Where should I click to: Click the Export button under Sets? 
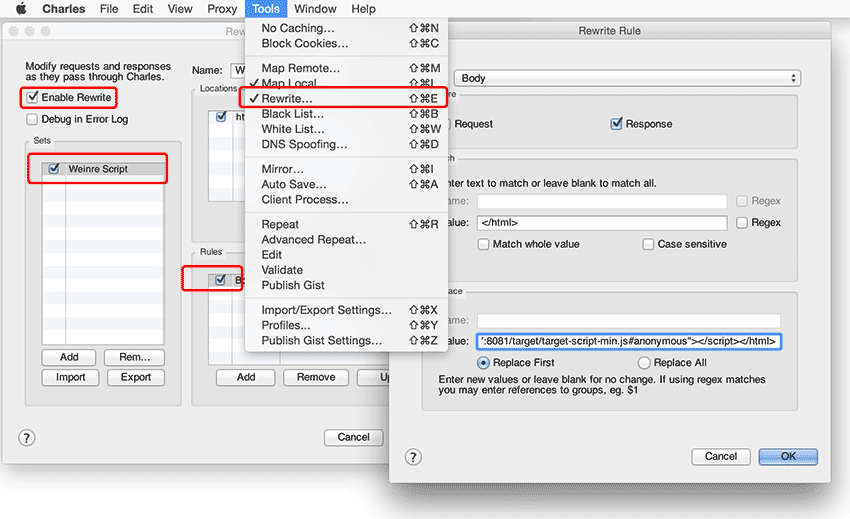click(136, 377)
